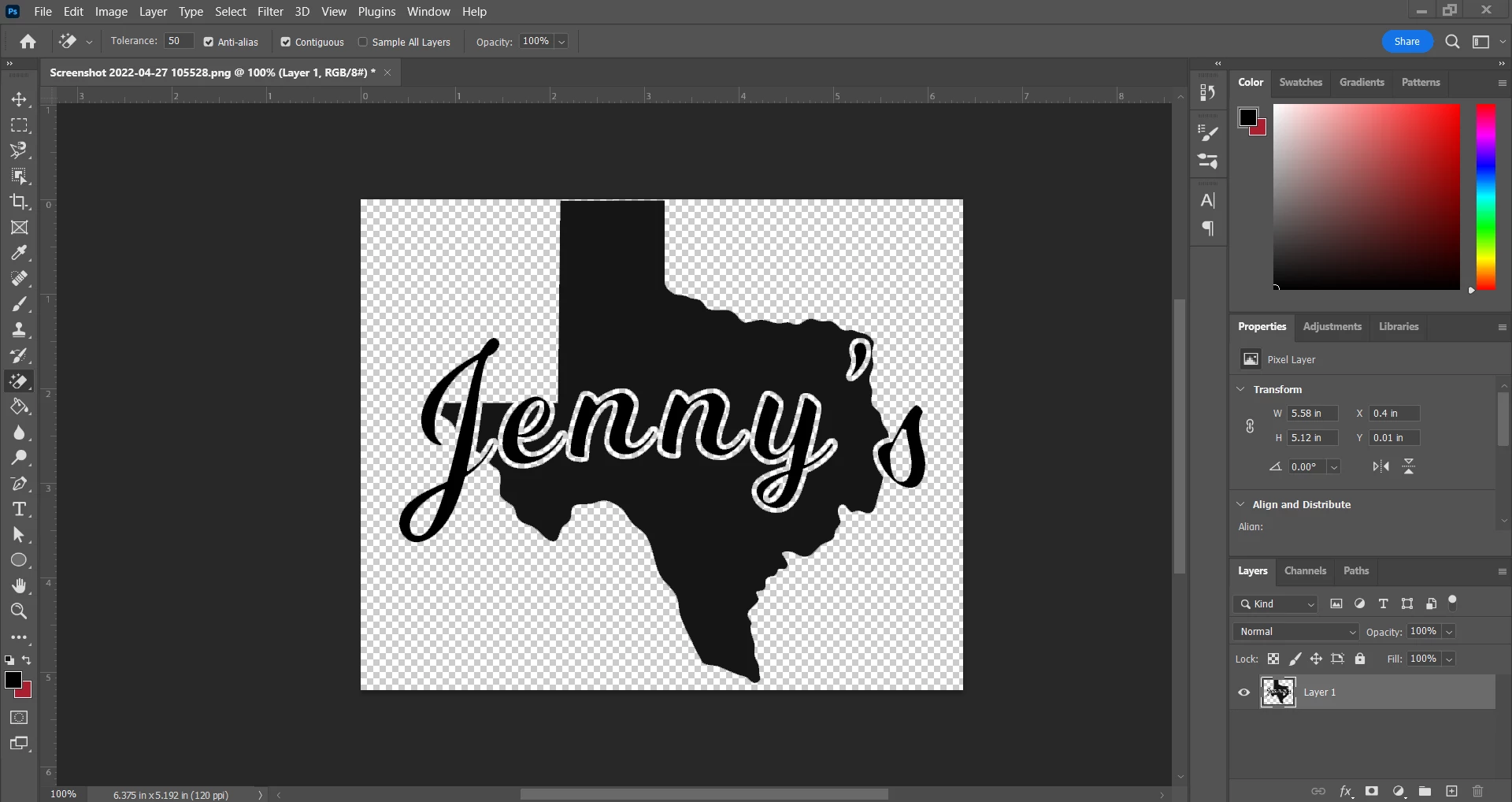
Task: Open the Edit Toolbar ellipsis menu
Action: 19,637
